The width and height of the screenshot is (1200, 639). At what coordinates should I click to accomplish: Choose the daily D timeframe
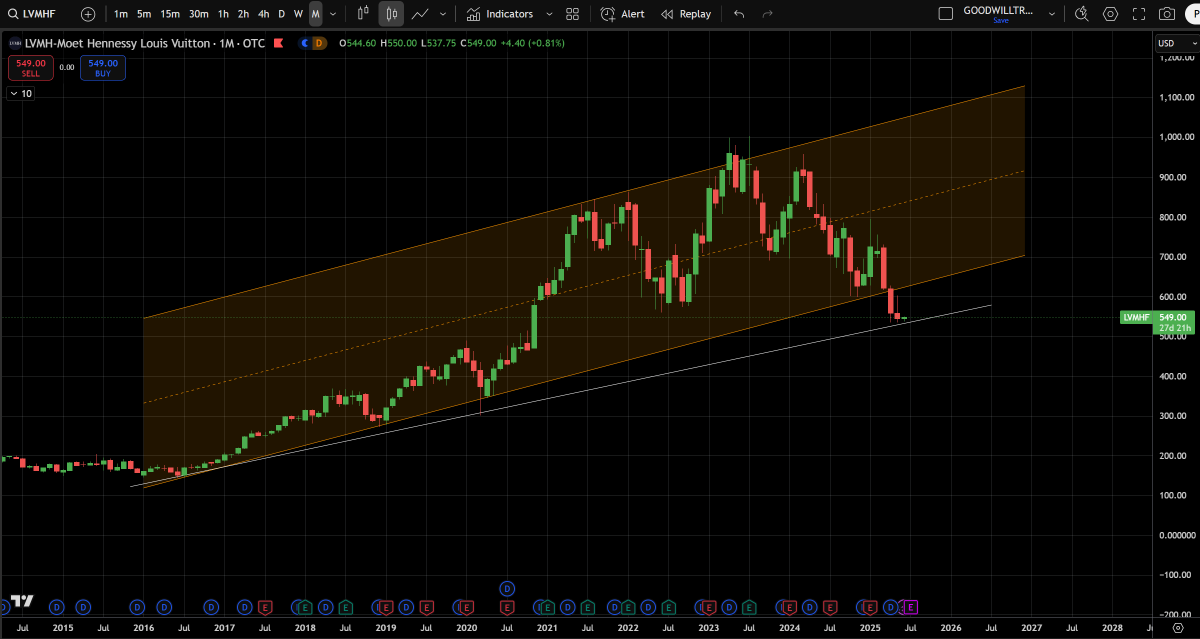click(x=281, y=14)
